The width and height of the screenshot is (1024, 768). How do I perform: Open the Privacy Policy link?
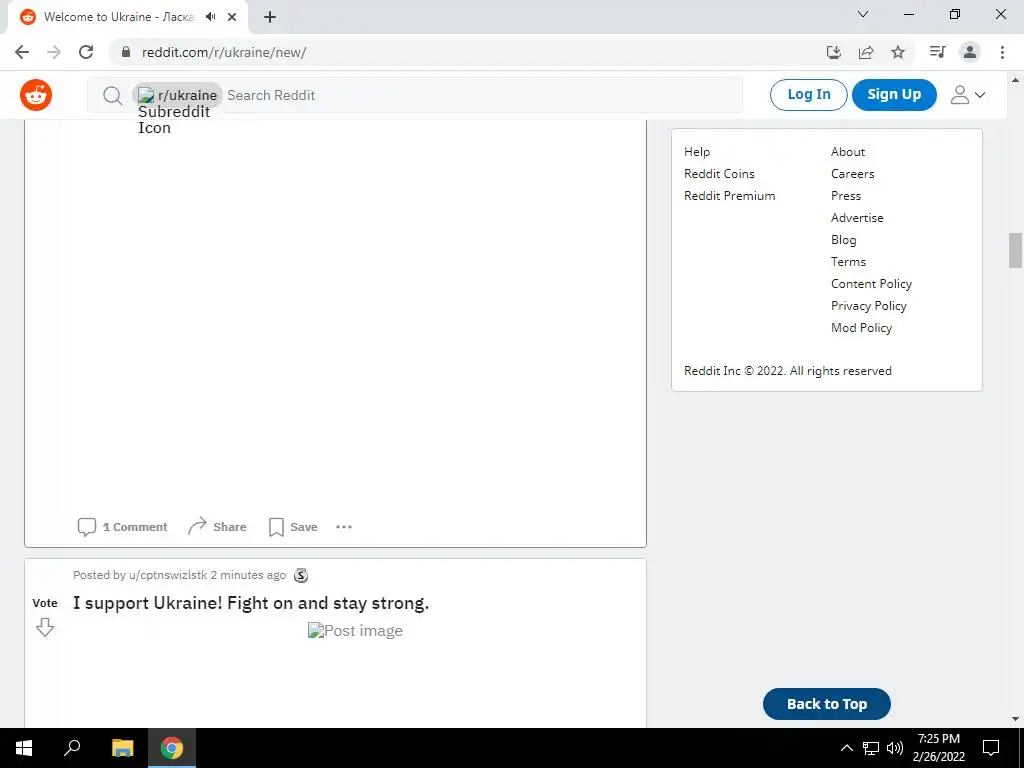click(x=869, y=306)
